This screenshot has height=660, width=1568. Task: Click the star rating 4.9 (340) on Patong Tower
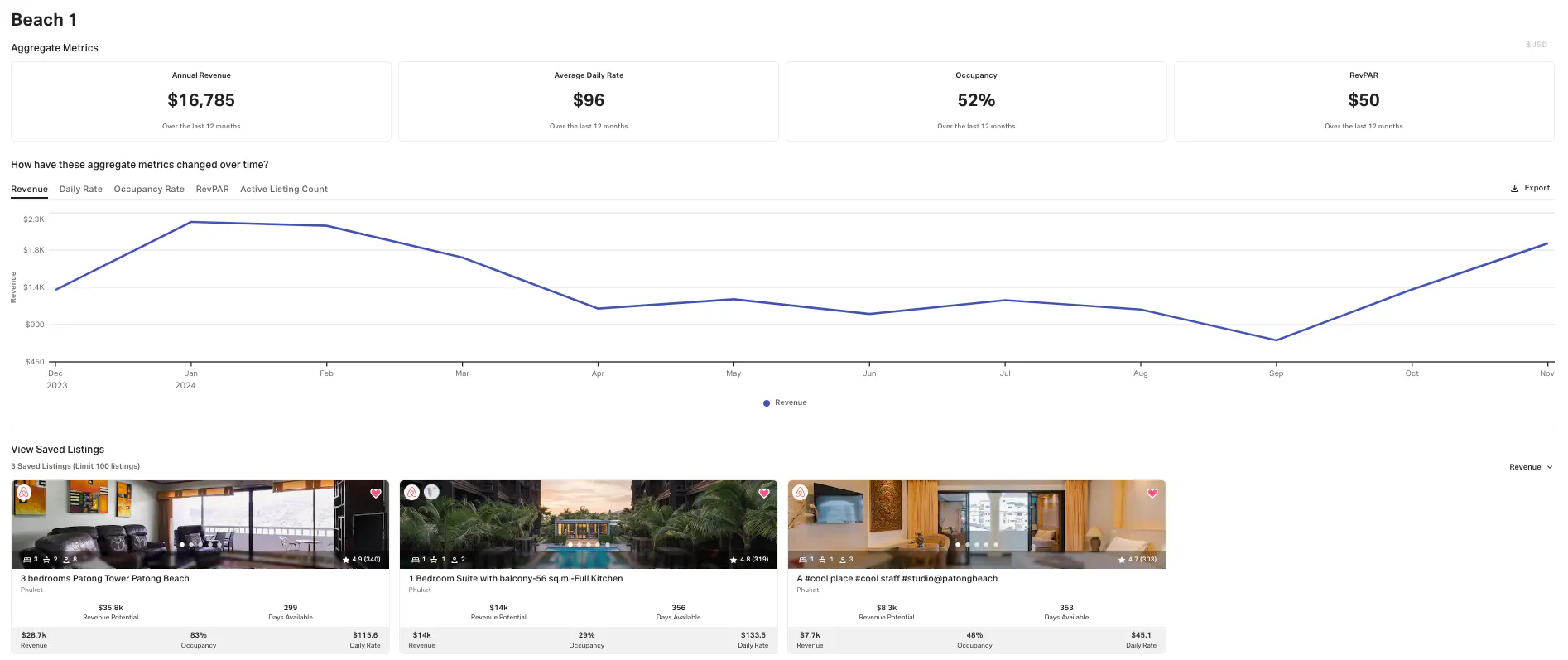(362, 560)
